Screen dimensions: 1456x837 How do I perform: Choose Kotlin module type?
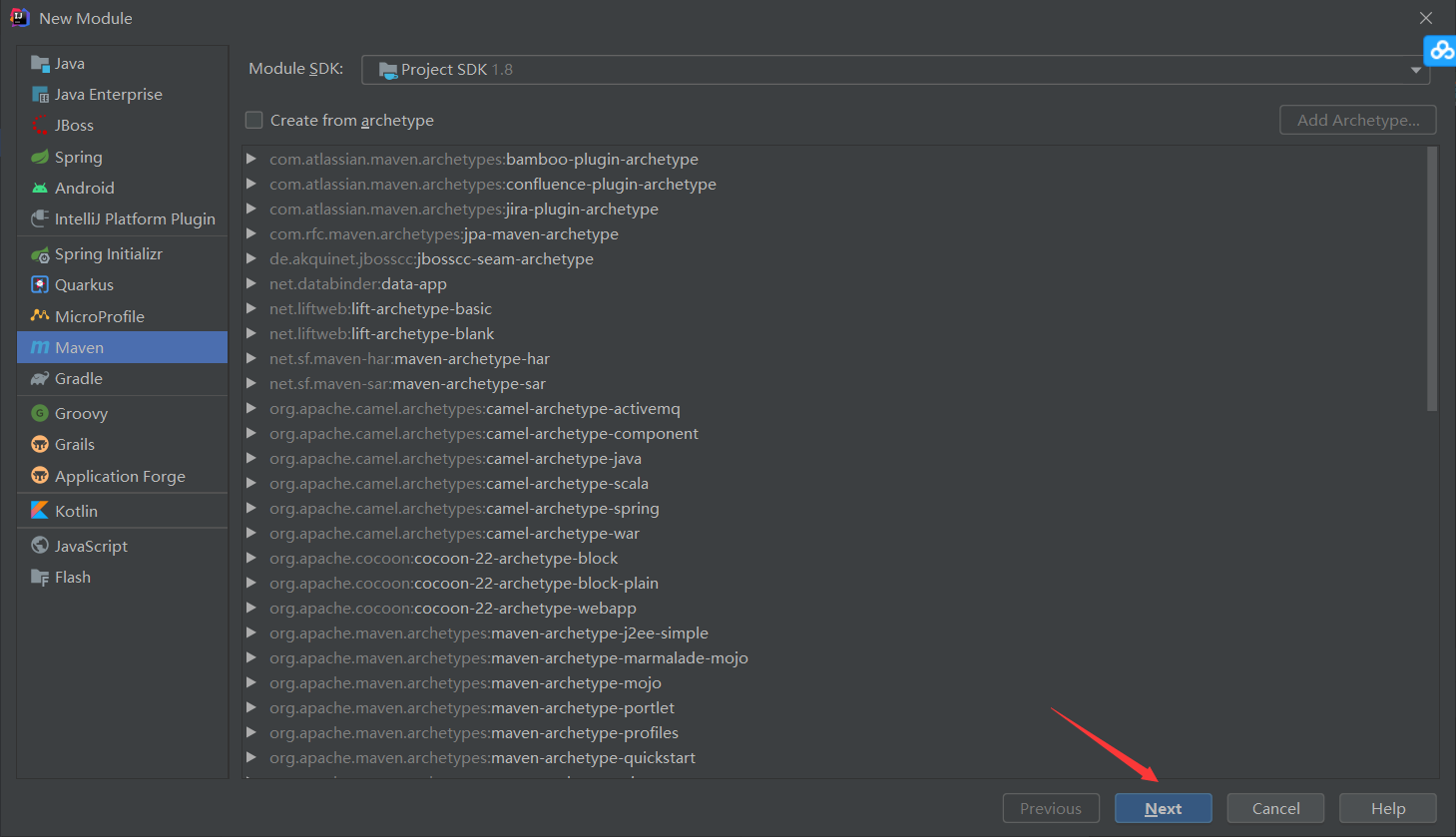[x=123, y=511]
